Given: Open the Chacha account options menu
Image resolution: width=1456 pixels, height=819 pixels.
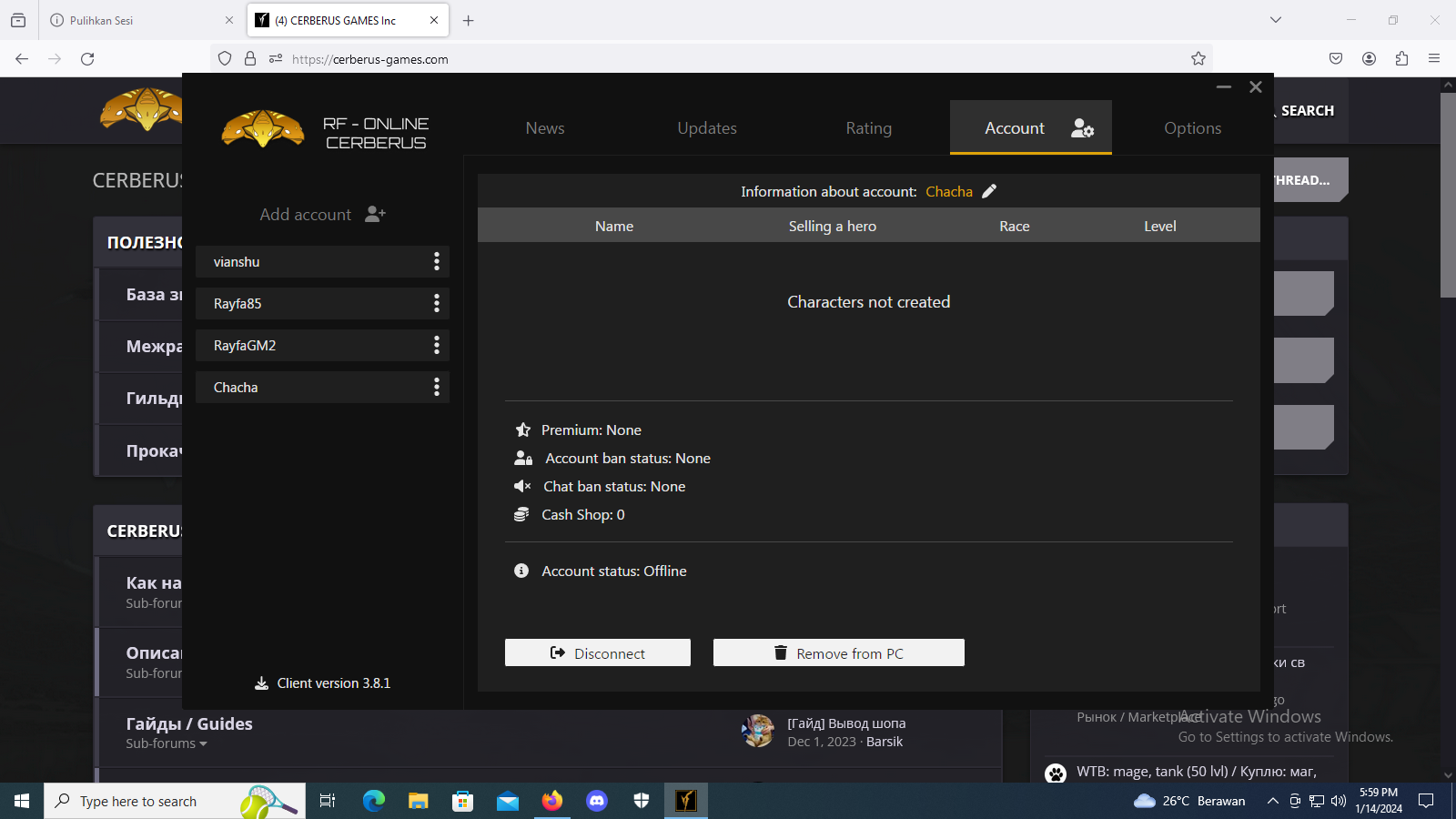Looking at the screenshot, I should point(437,388).
